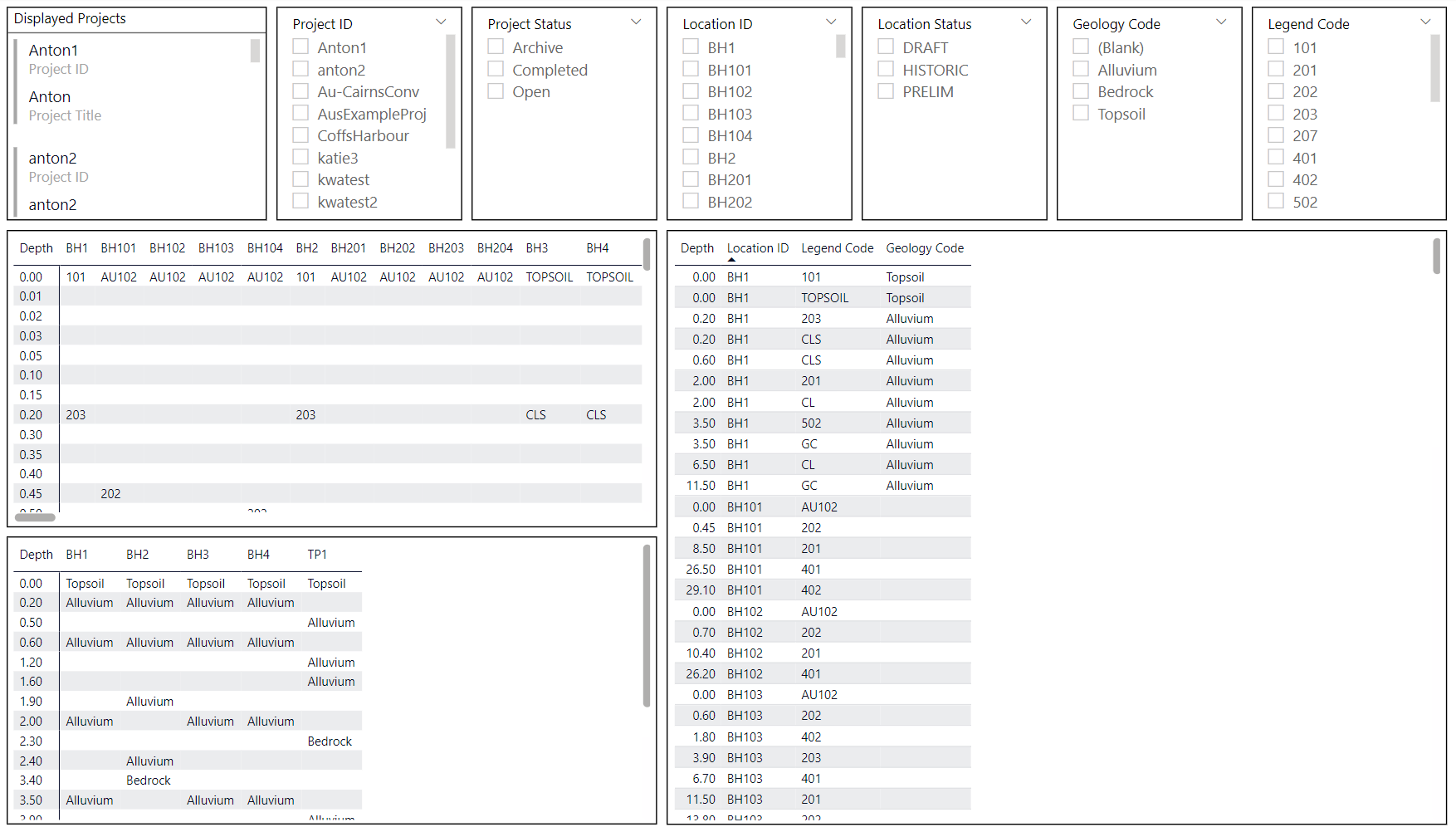
Task: Expand the Project ID slicer dropdown chevron
Action: point(441,22)
